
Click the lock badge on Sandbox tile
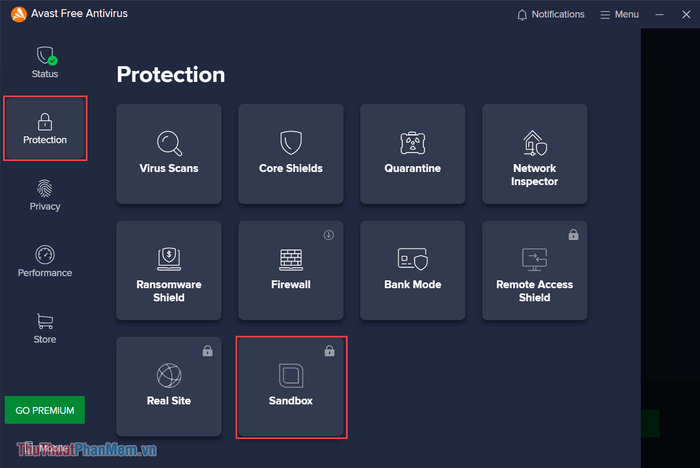(329, 351)
